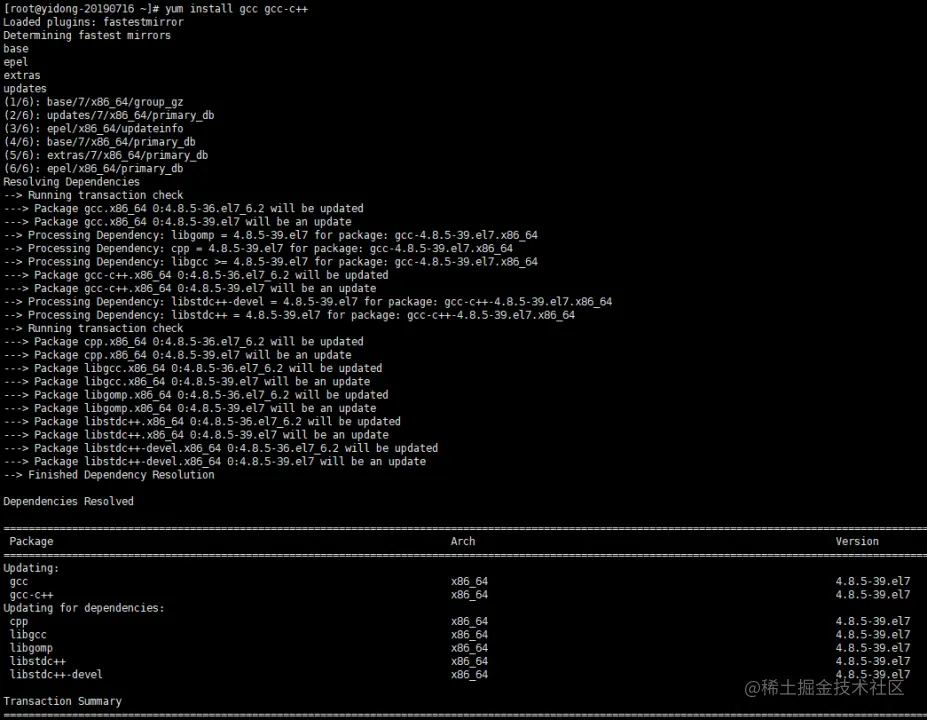Select the '(2/6): updates/7/x86_64/primary_db' line
The image size is (927, 720).
pyautogui.click(x=109, y=115)
